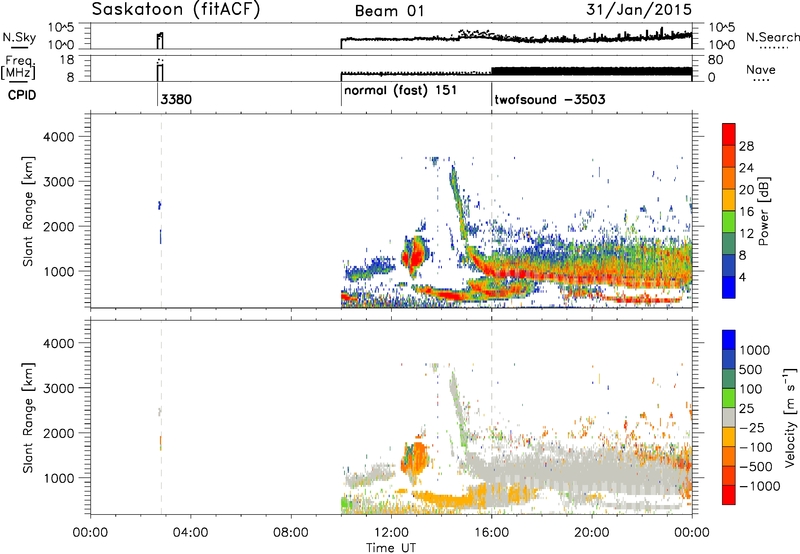Click the 20:00 time axis tick
Screen dimensions: 800x554
592,533
